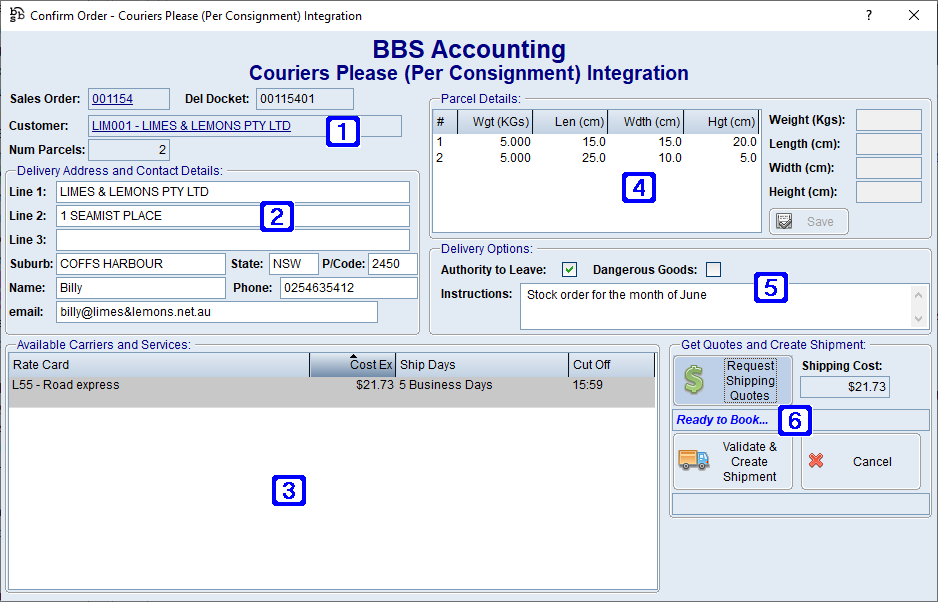Viewport: 938px width, 602px height.
Task: Click the Instructions text field
Action: [x=715, y=305]
